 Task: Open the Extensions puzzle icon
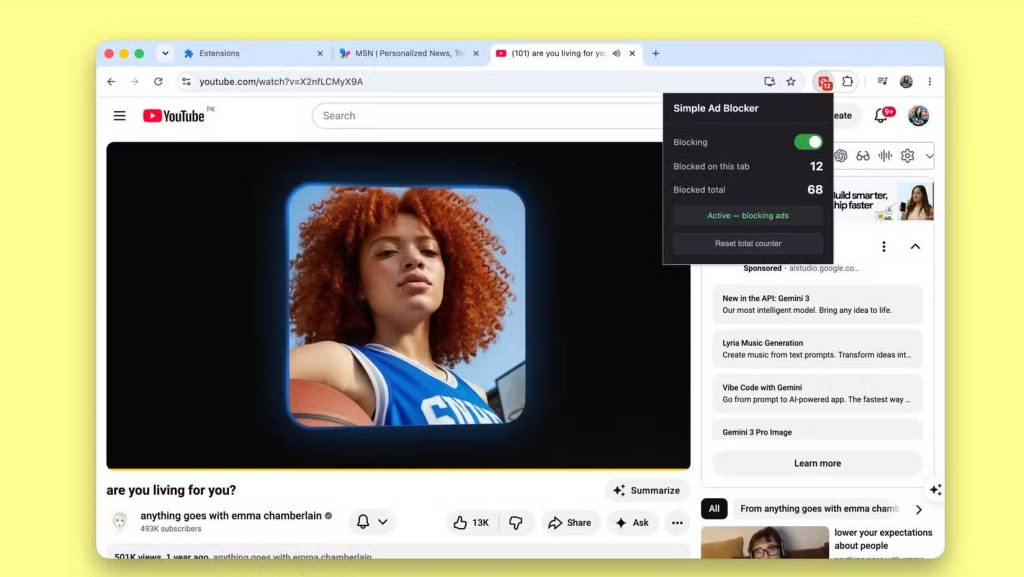click(x=847, y=82)
